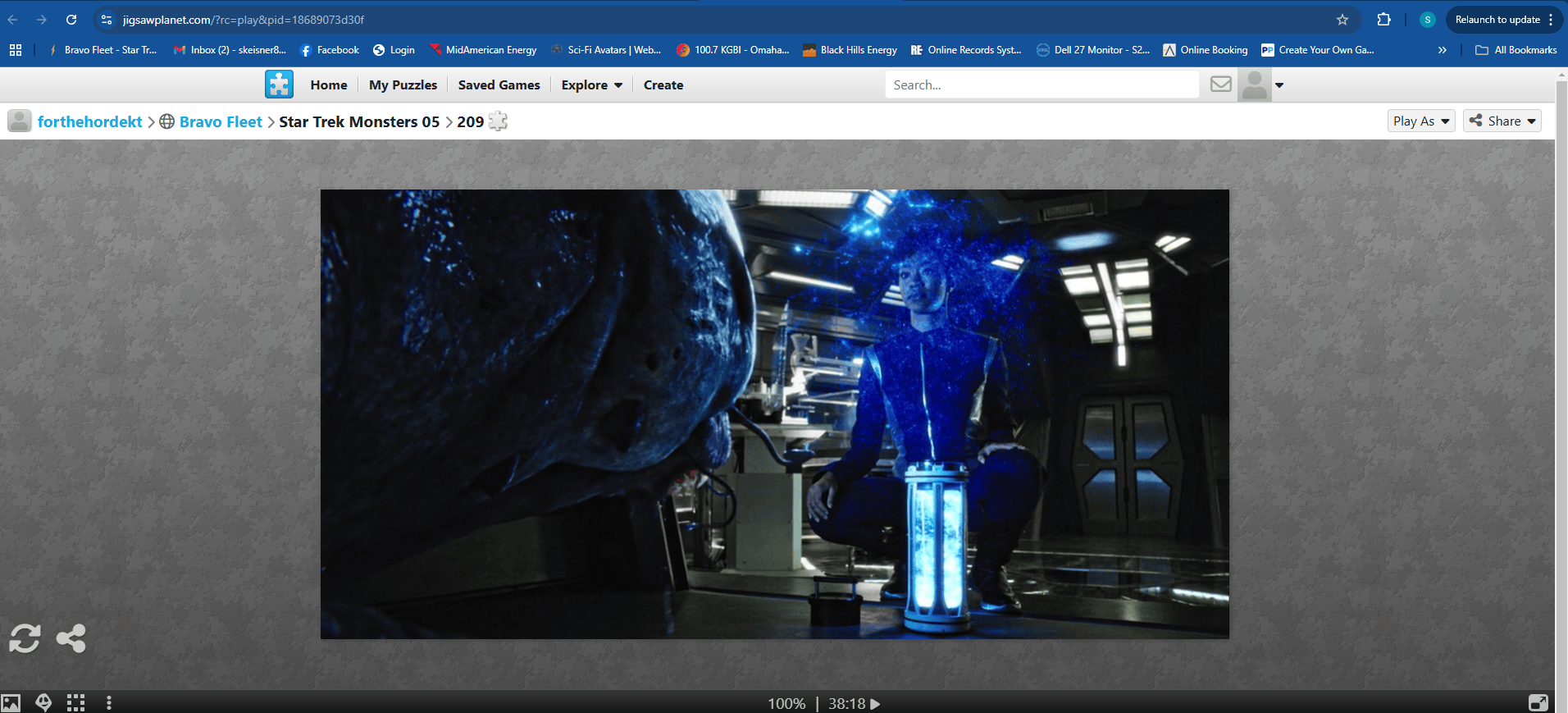
Task: Reload the page
Action: pyautogui.click(x=71, y=20)
